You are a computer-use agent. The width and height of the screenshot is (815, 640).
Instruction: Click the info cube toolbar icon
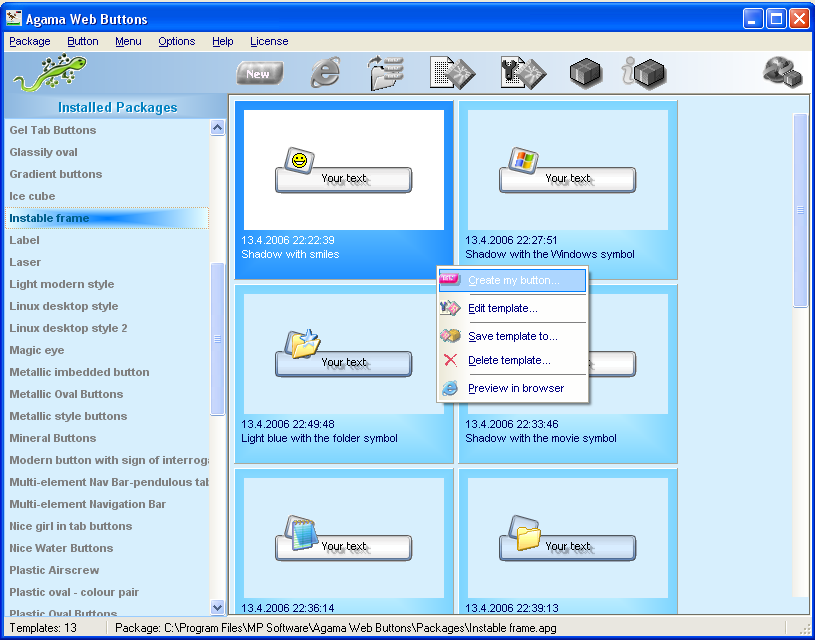pyautogui.click(x=644, y=73)
